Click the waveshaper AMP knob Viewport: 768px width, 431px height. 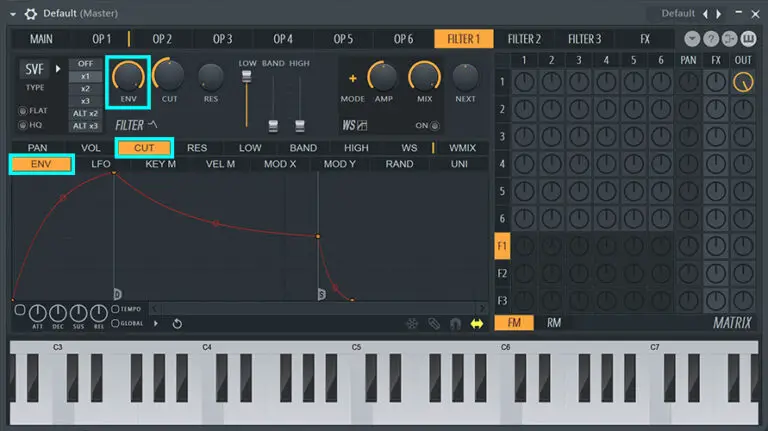[383, 76]
